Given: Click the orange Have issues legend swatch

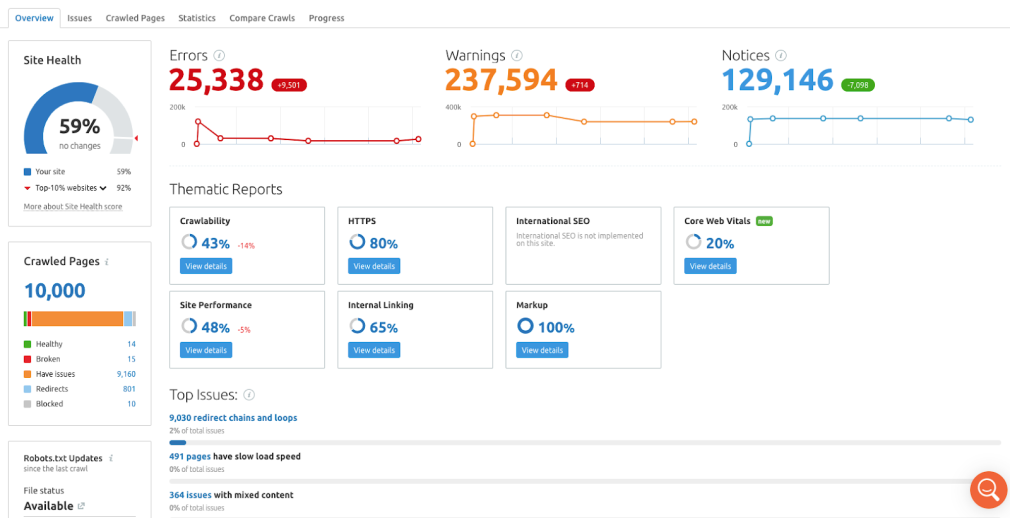Looking at the screenshot, I should pyautogui.click(x=27, y=374).
